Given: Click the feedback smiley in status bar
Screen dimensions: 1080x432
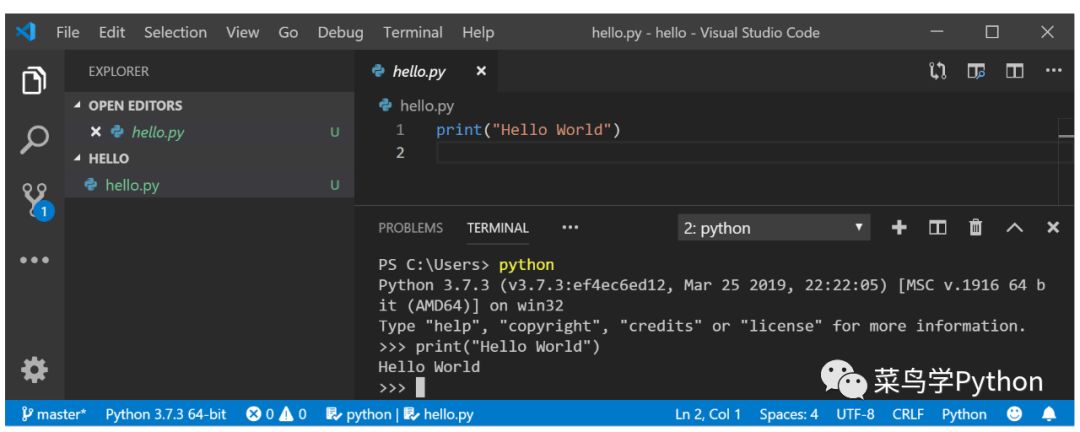Looking at the screenshot, I should pyautogui.click(x=1015, y=414).
